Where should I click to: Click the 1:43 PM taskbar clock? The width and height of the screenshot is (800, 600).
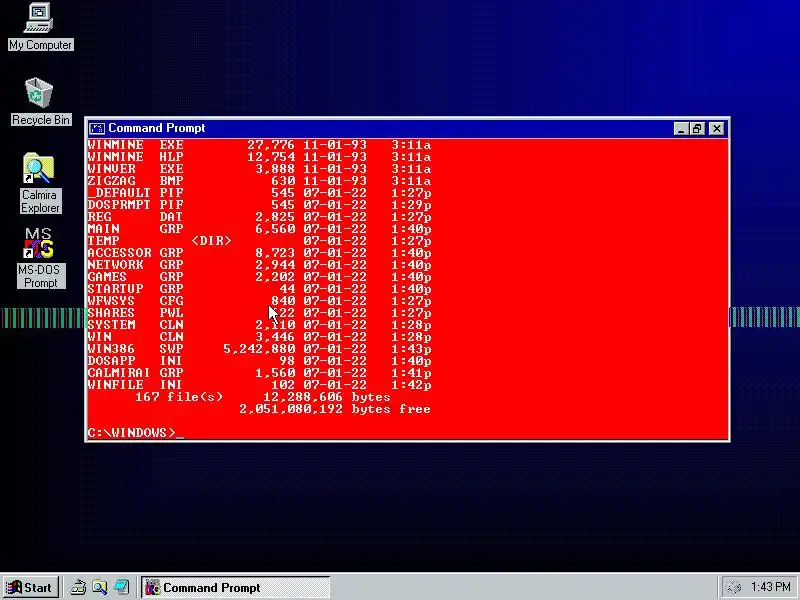(770, 587)
